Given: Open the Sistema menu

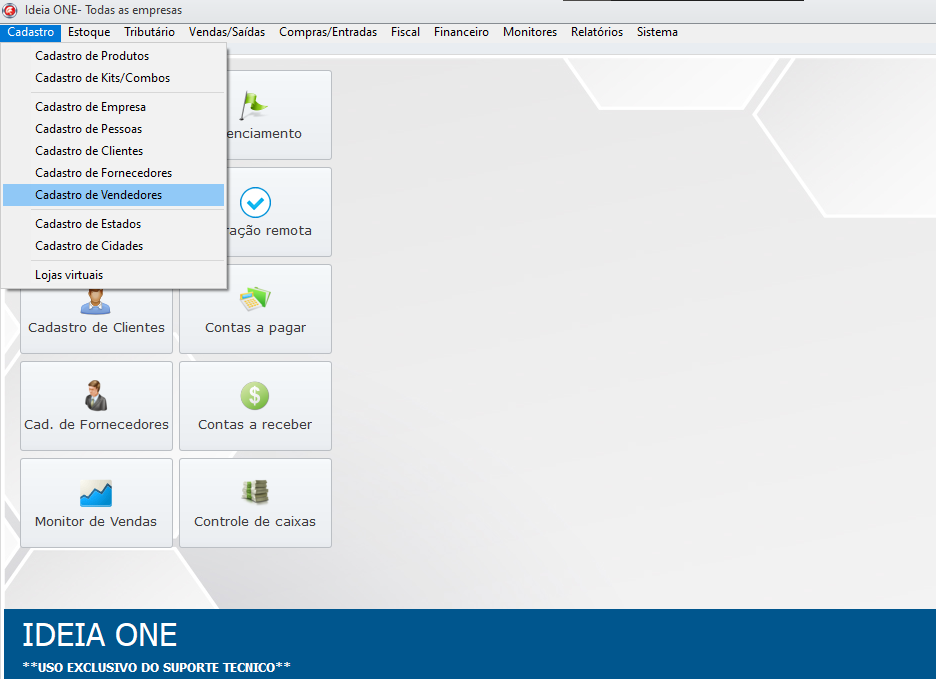Looking at the screenshot, I should pos(657,32).
